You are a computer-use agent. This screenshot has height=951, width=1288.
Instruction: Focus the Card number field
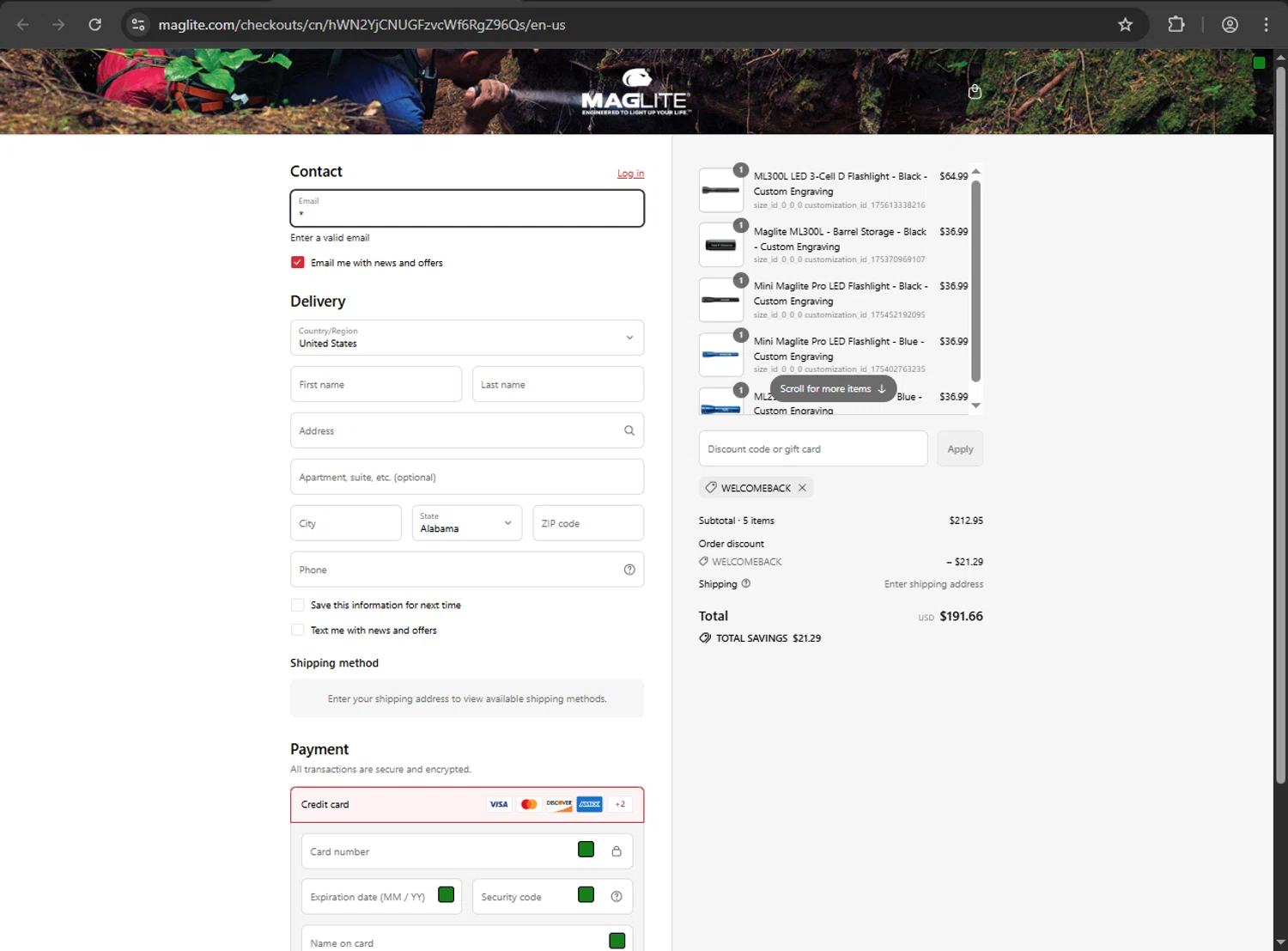pos(467,851)
